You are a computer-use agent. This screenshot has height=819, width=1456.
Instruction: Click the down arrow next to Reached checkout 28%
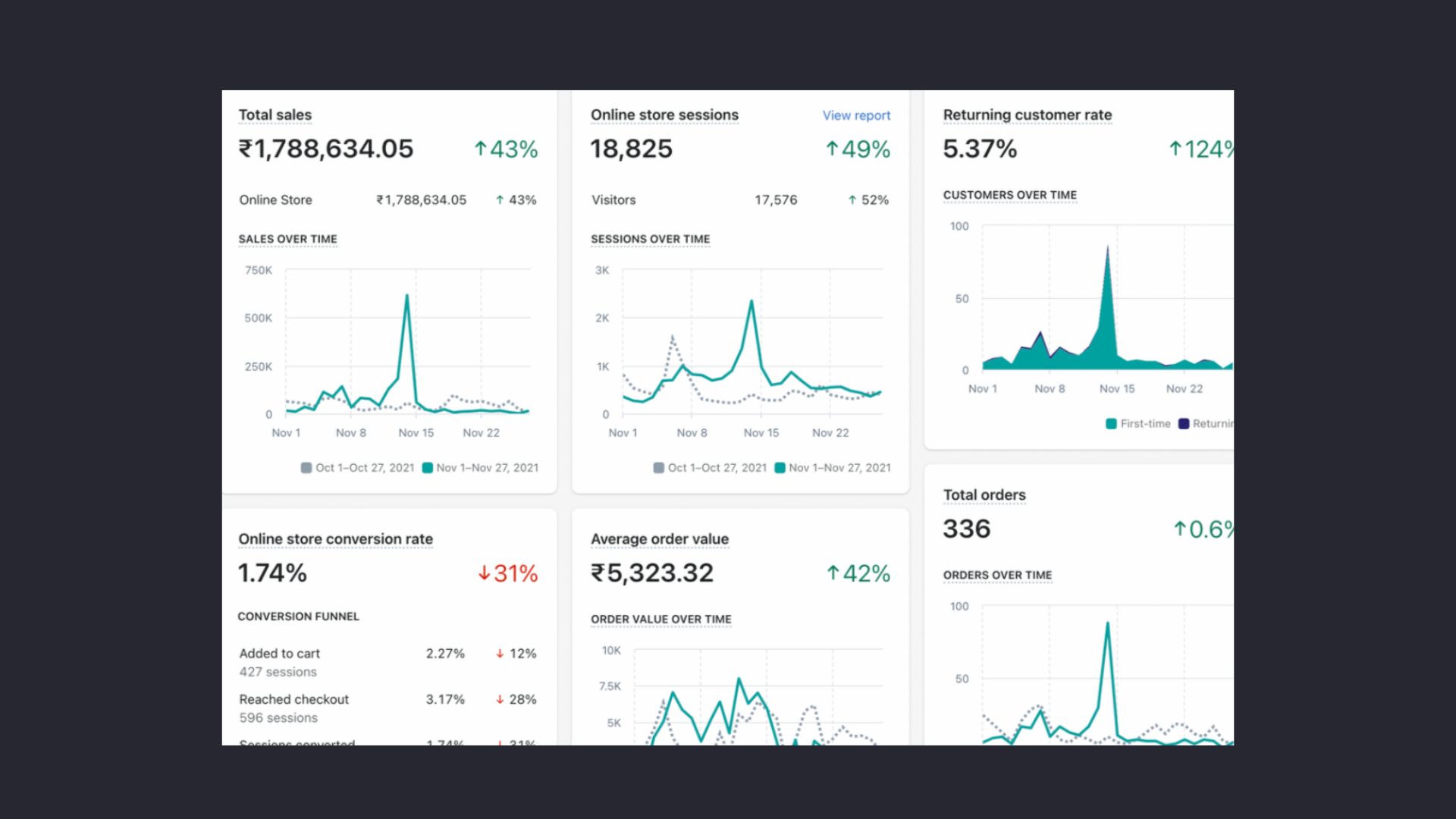click(500, 699)
